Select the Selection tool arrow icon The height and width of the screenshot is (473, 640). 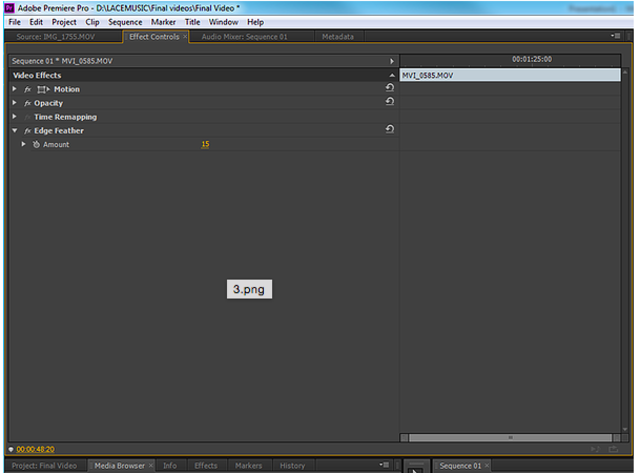[416, 470]
